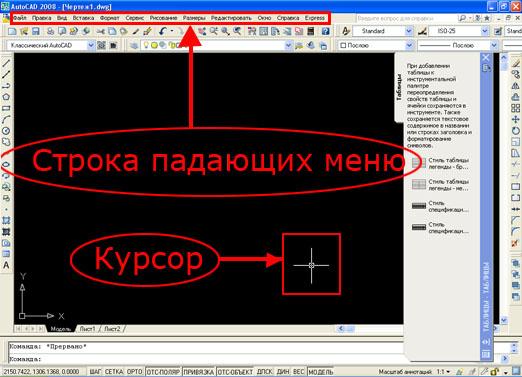Select the Multiline Text 'A' tool
This screenshot has width=522, height=377.
tap(6, 265)
